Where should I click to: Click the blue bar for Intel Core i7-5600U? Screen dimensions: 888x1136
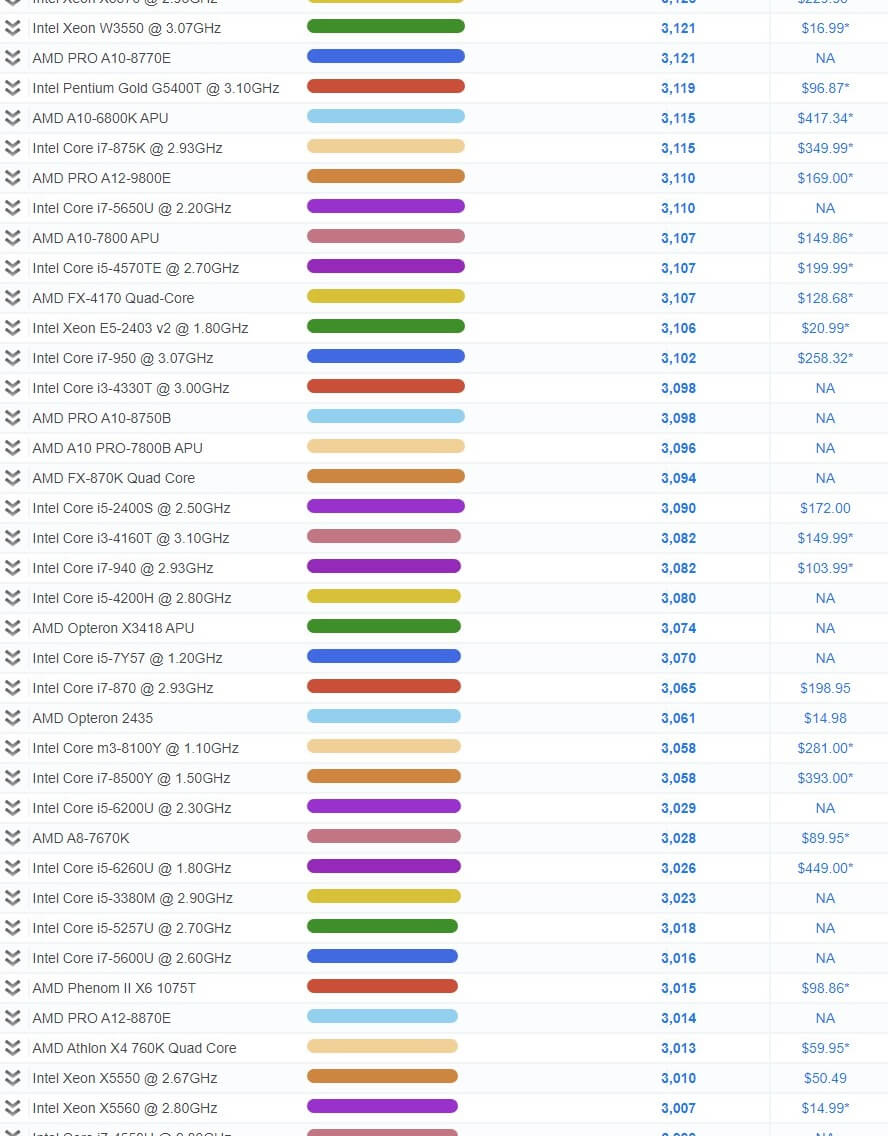tap(382, 956)
